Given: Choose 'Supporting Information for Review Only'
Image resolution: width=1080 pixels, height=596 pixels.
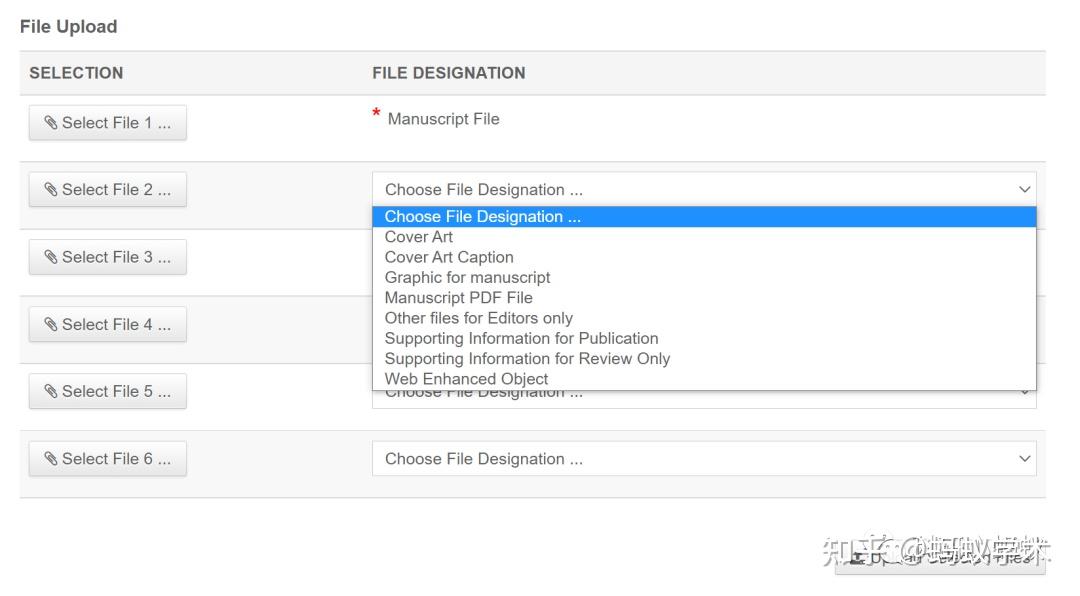Looking at the screenshot, I should point(527,358).
